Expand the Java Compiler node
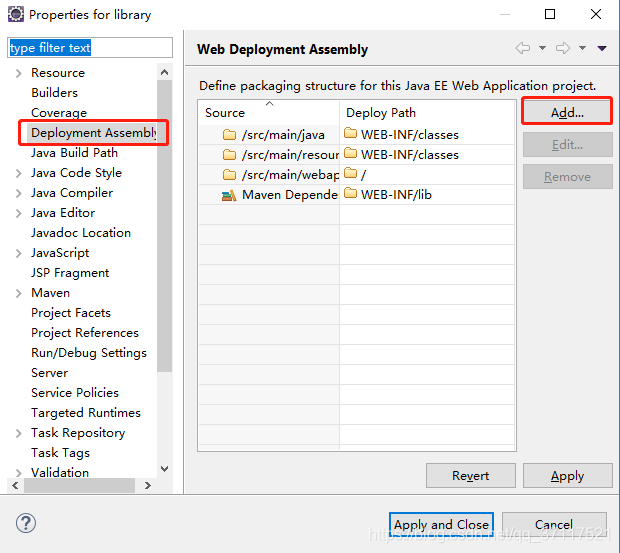 pos(18,193)
